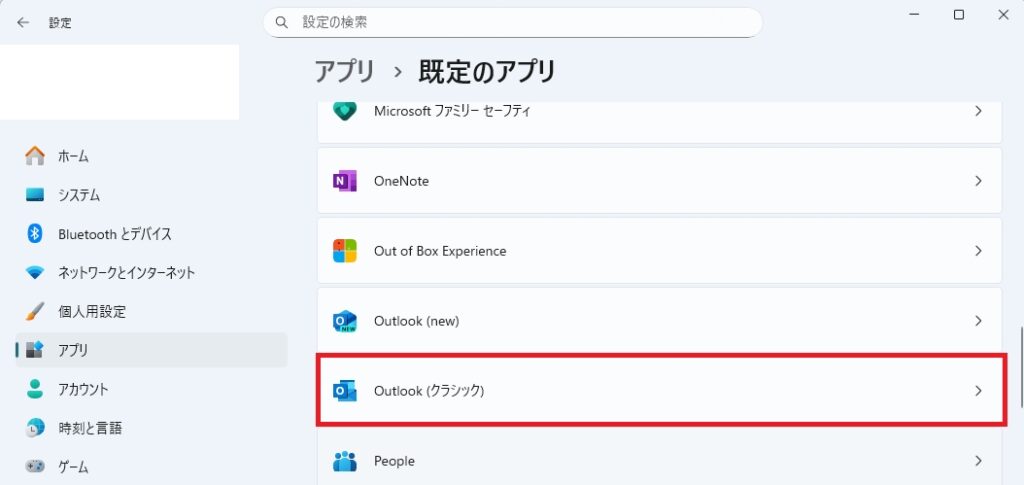Click the Out of Box Experience icon
The width and height of the screenshot is (1024, 485).
[x=344, y=251]
